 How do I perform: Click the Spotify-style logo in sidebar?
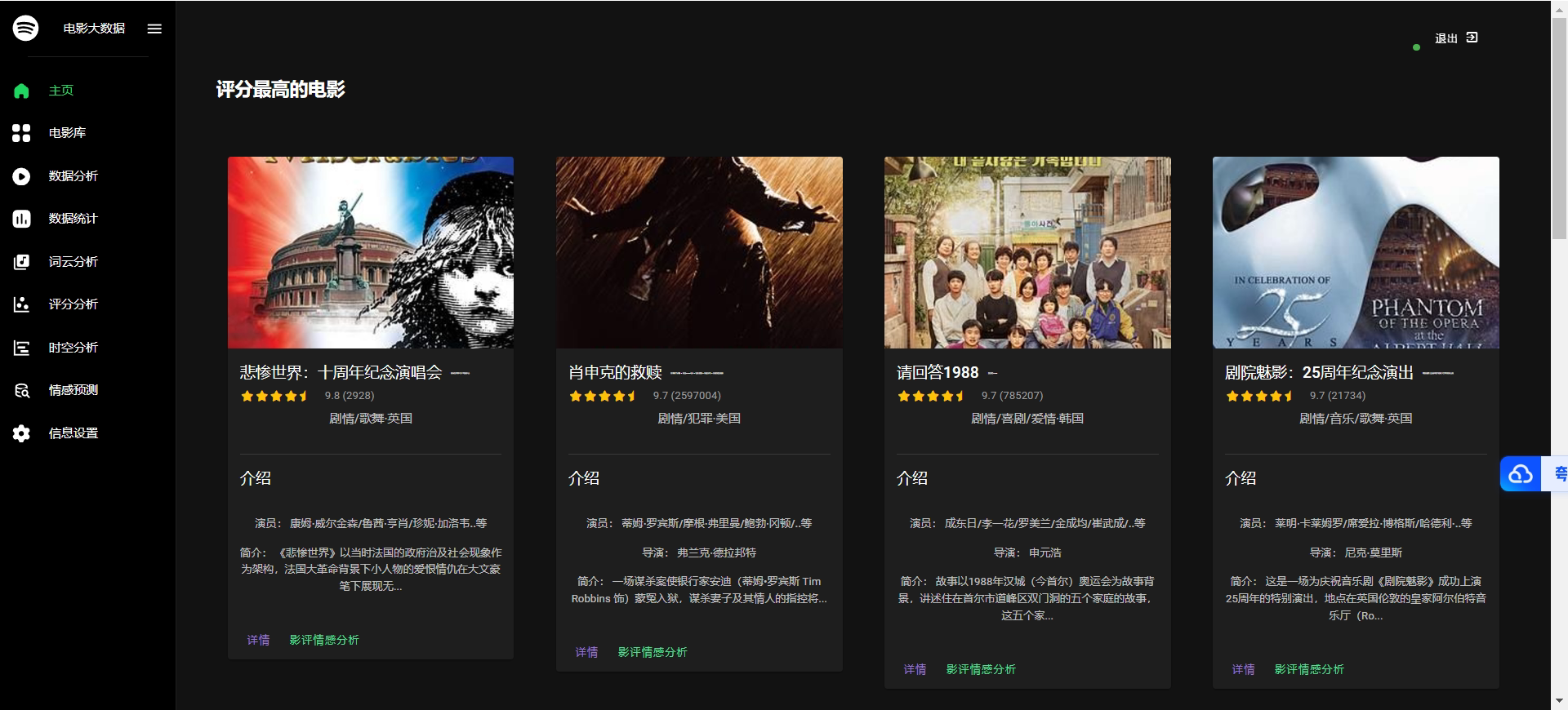25,28
